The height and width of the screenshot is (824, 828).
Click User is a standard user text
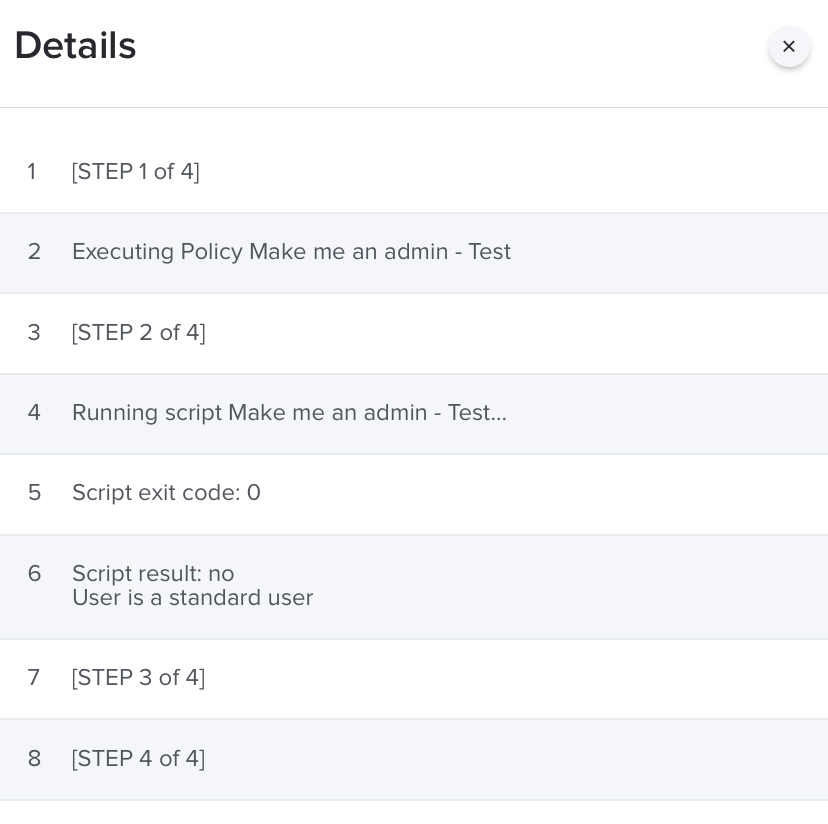click(193, 598)
